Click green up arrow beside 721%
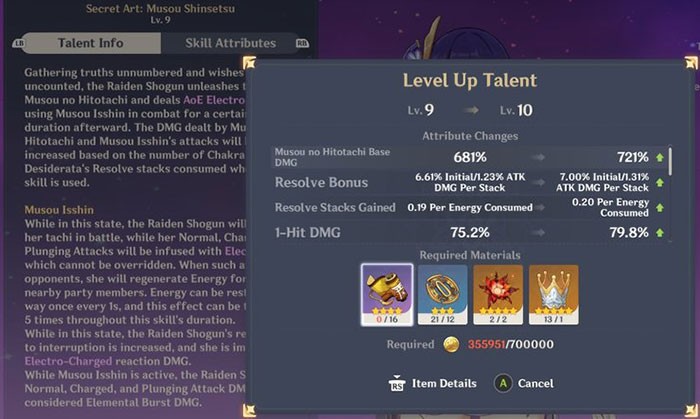The image size is (700, 419). pyautogui.click(x=660, y=158)
